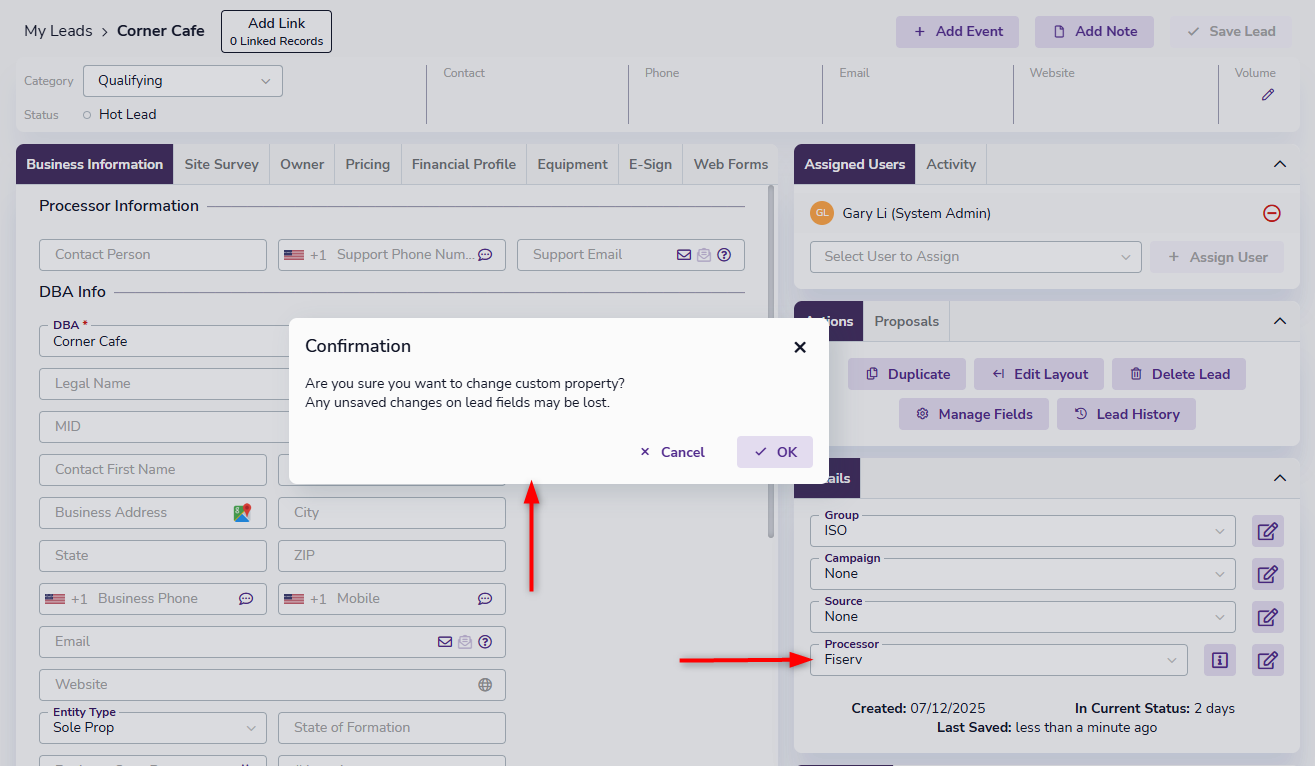Switch to the Site Survey tab
Viewport: 1315px width, 766px height.
221,164
